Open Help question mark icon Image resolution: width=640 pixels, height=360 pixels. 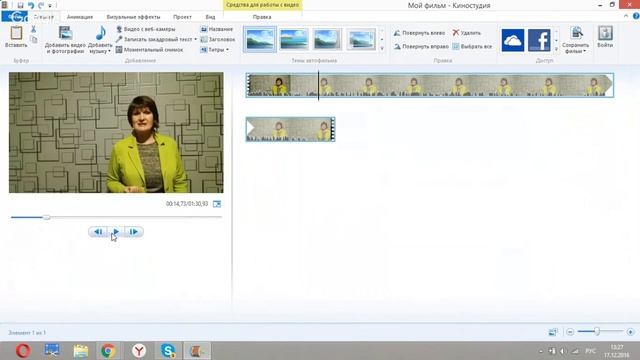point(636,16)
